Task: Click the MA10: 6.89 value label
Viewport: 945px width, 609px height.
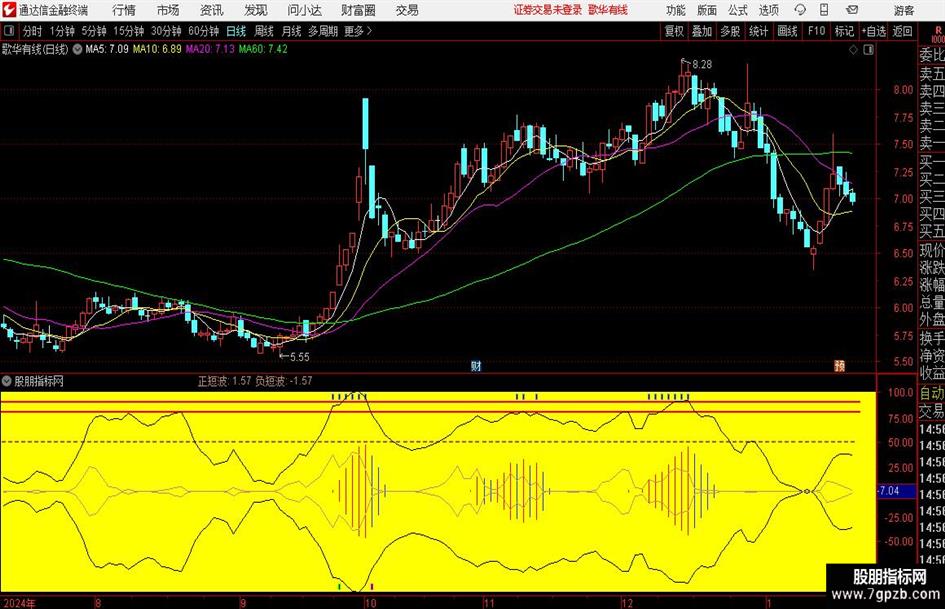Action: coord(157,49)
